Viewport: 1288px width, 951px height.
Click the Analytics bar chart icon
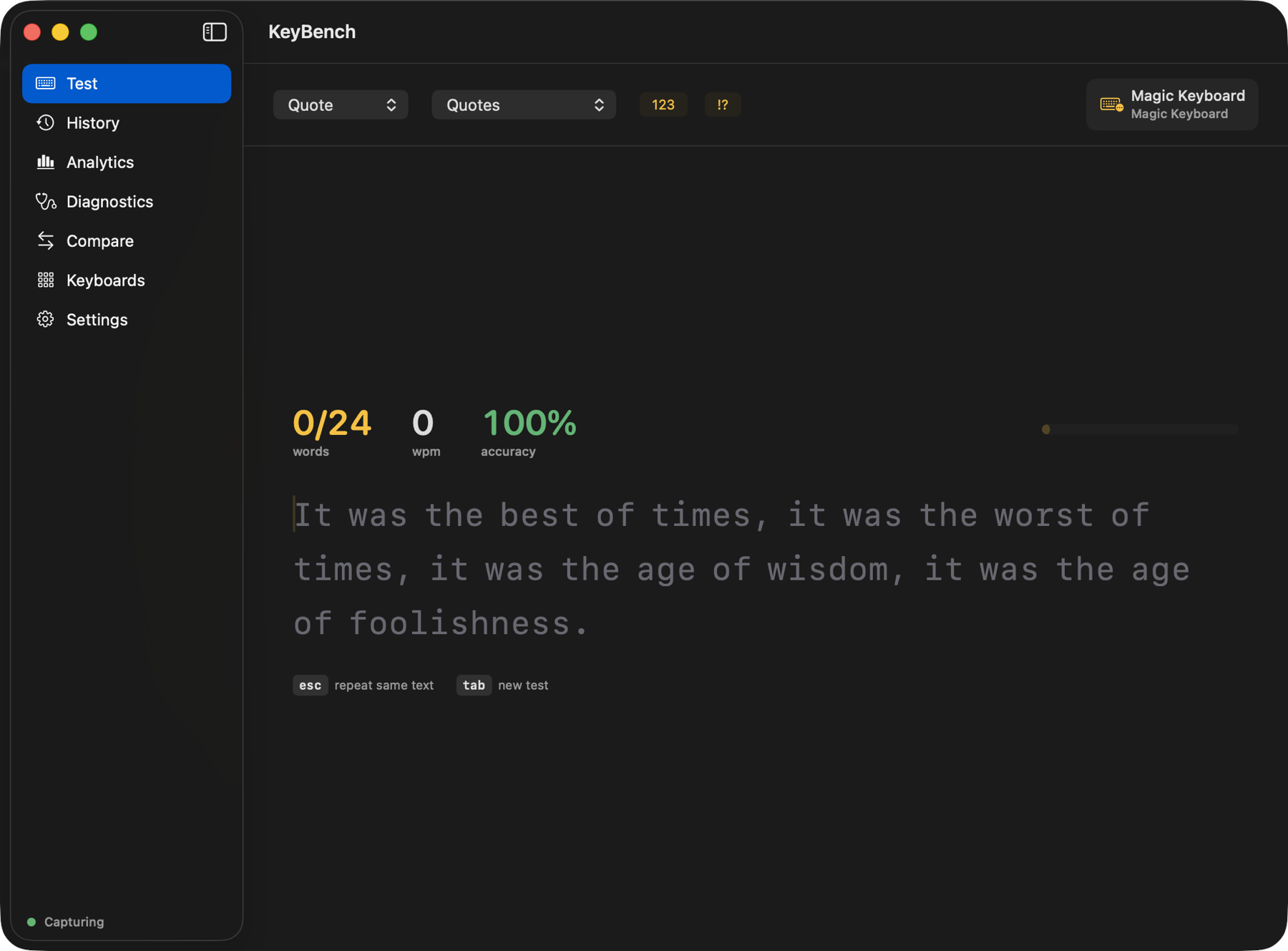click(46, 162)
